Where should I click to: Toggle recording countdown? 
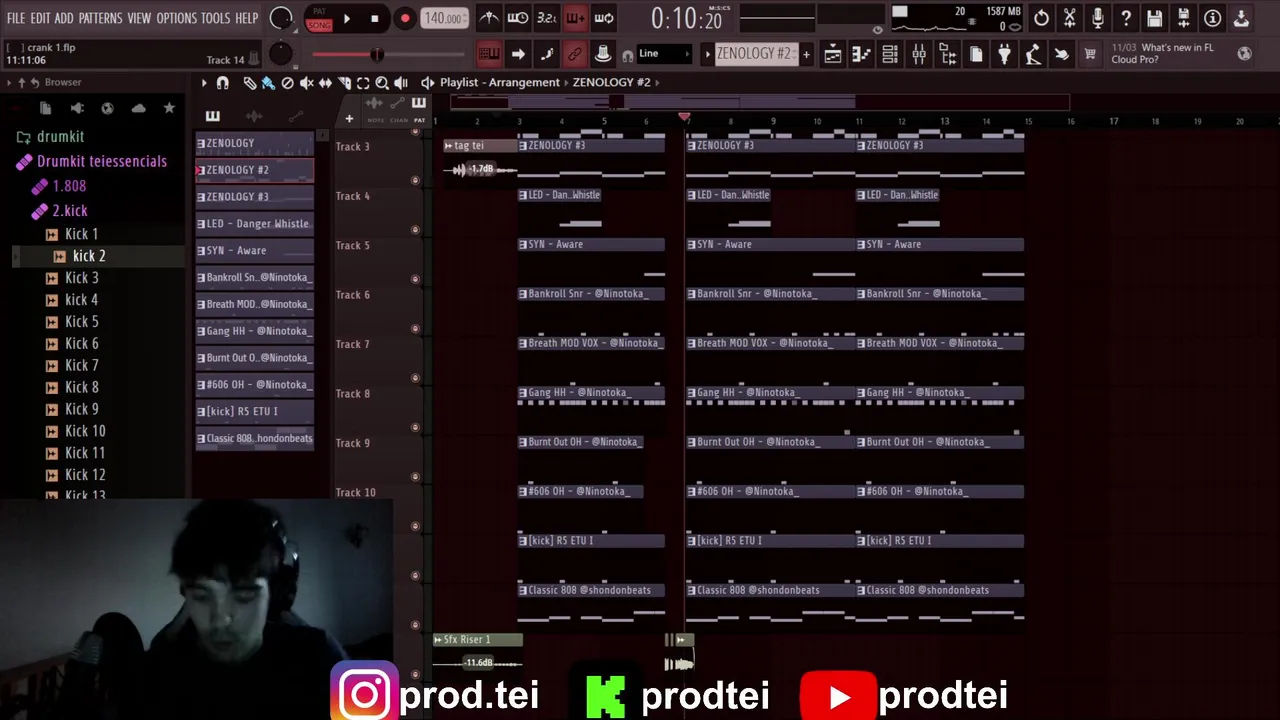[x=547, y=18]
